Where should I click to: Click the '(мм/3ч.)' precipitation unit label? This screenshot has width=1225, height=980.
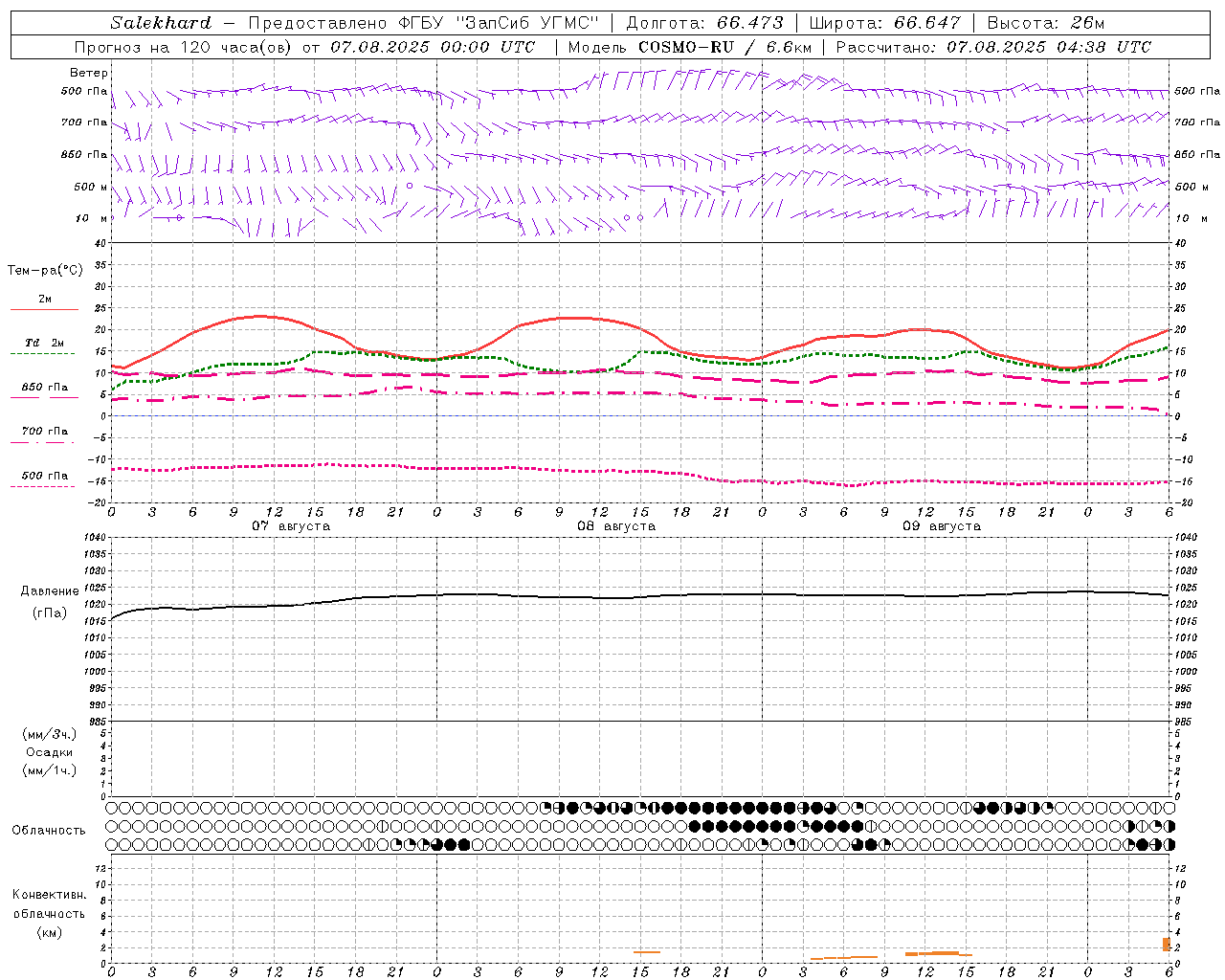(x=50, y=734)
